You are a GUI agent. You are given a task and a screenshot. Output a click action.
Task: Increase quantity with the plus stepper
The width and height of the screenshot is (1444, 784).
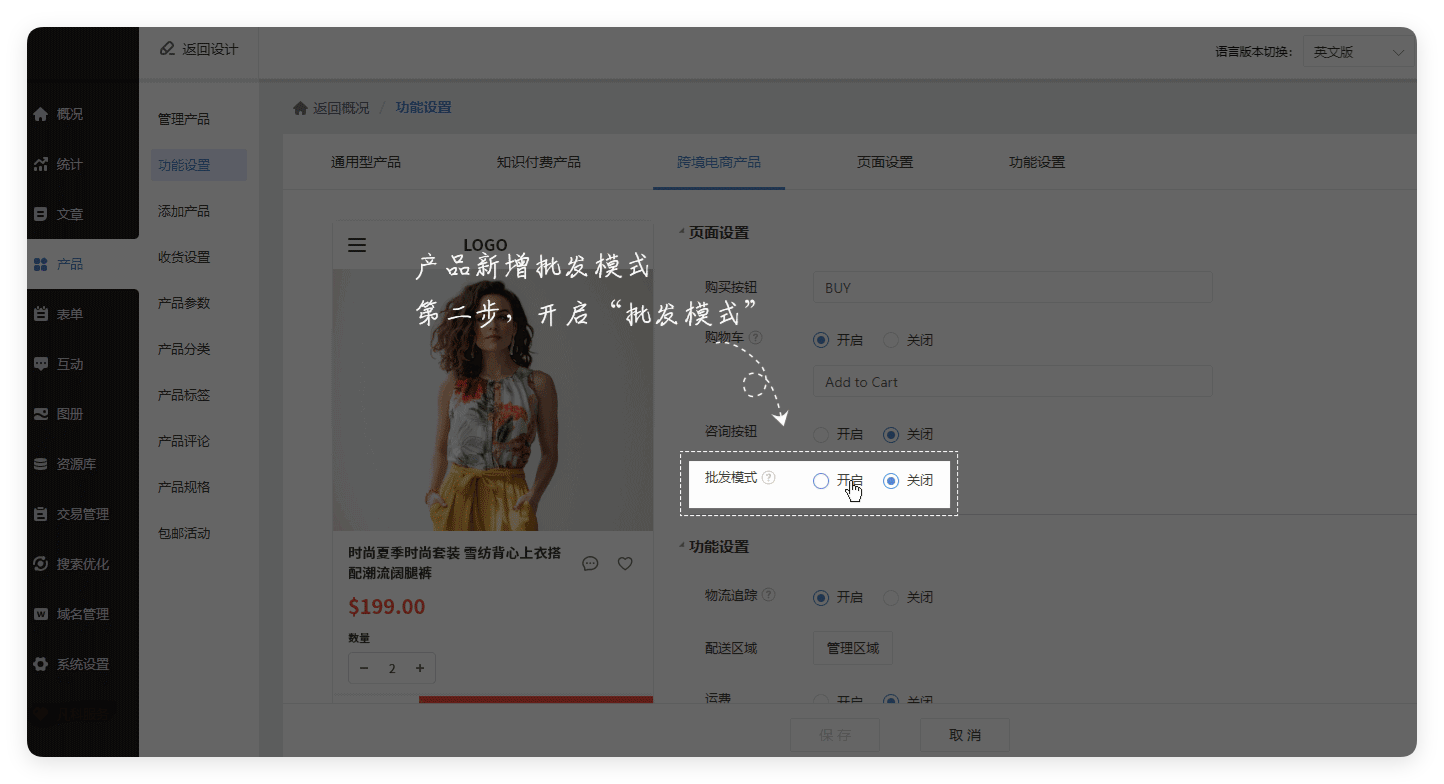[419, 668]
